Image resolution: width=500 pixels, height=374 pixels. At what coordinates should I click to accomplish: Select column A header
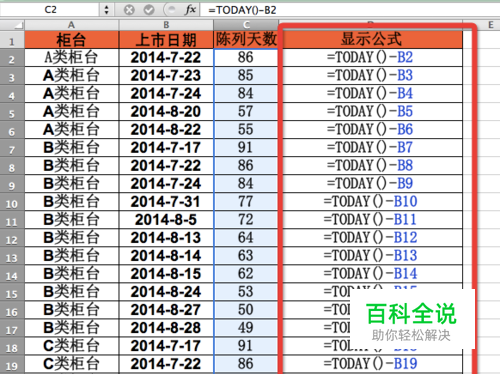71,25
